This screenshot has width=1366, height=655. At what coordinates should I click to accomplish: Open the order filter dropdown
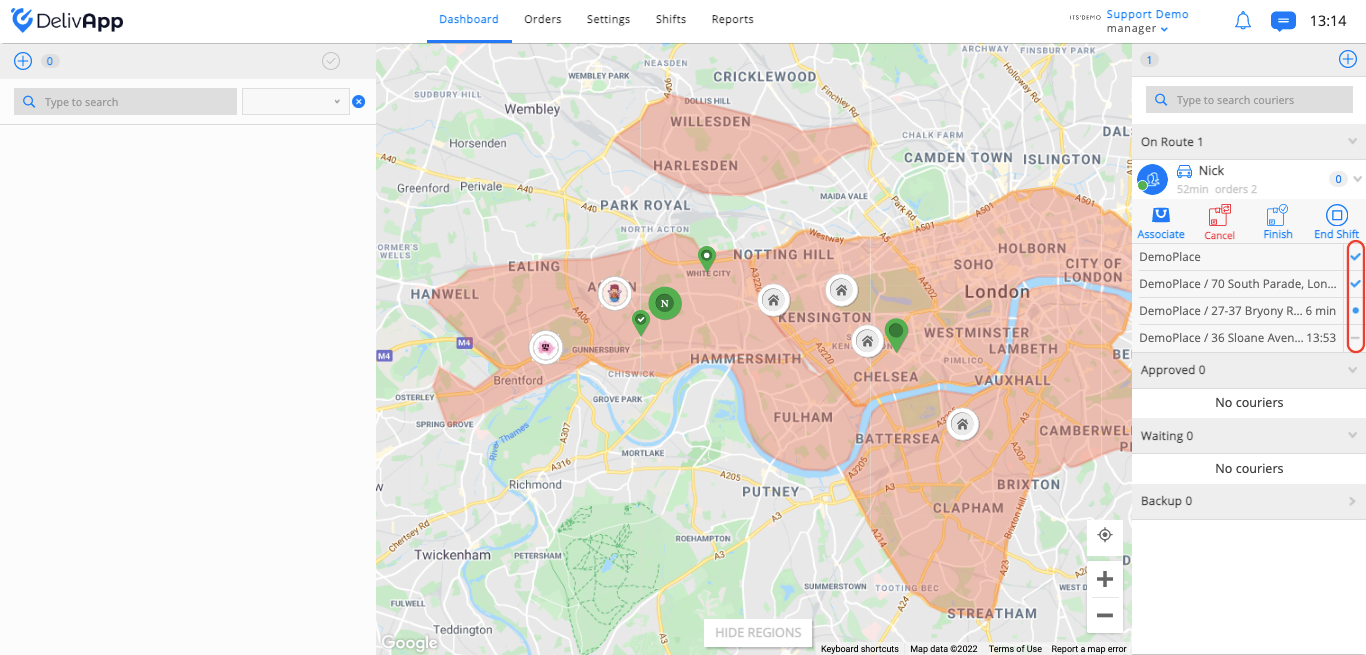click(295, 101)
